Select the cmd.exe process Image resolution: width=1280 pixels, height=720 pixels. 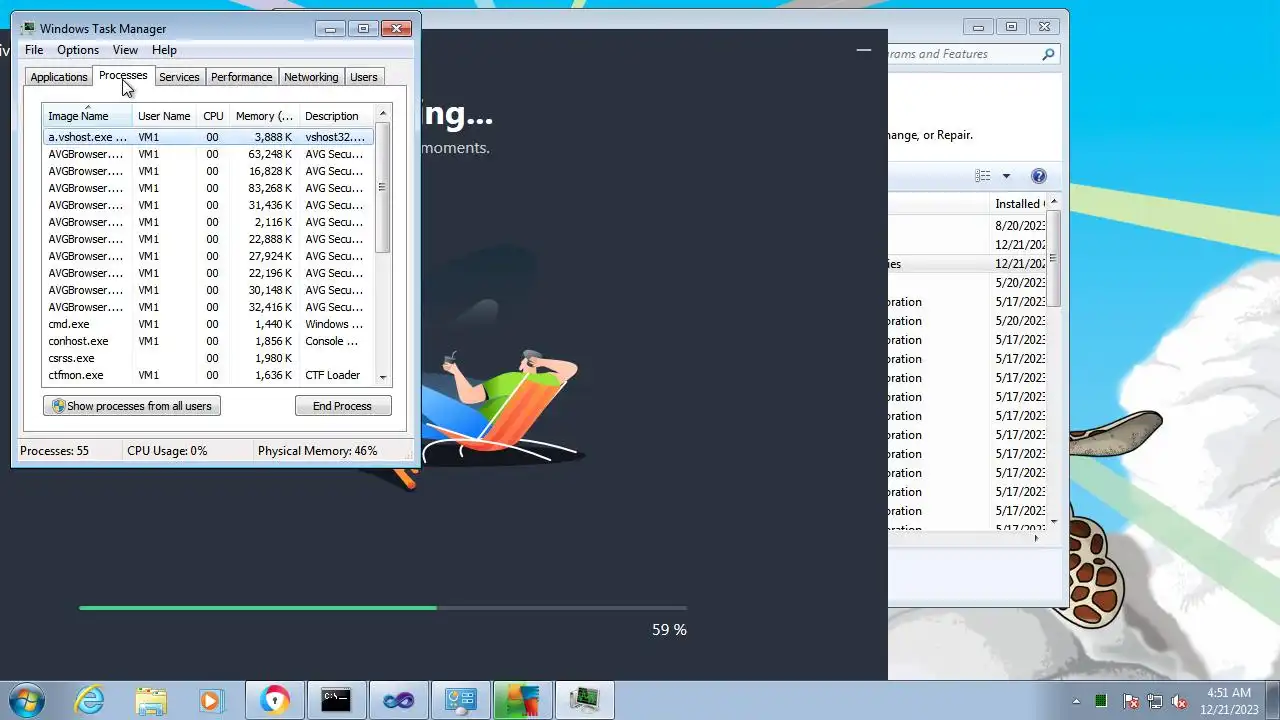tap(208, 324)
